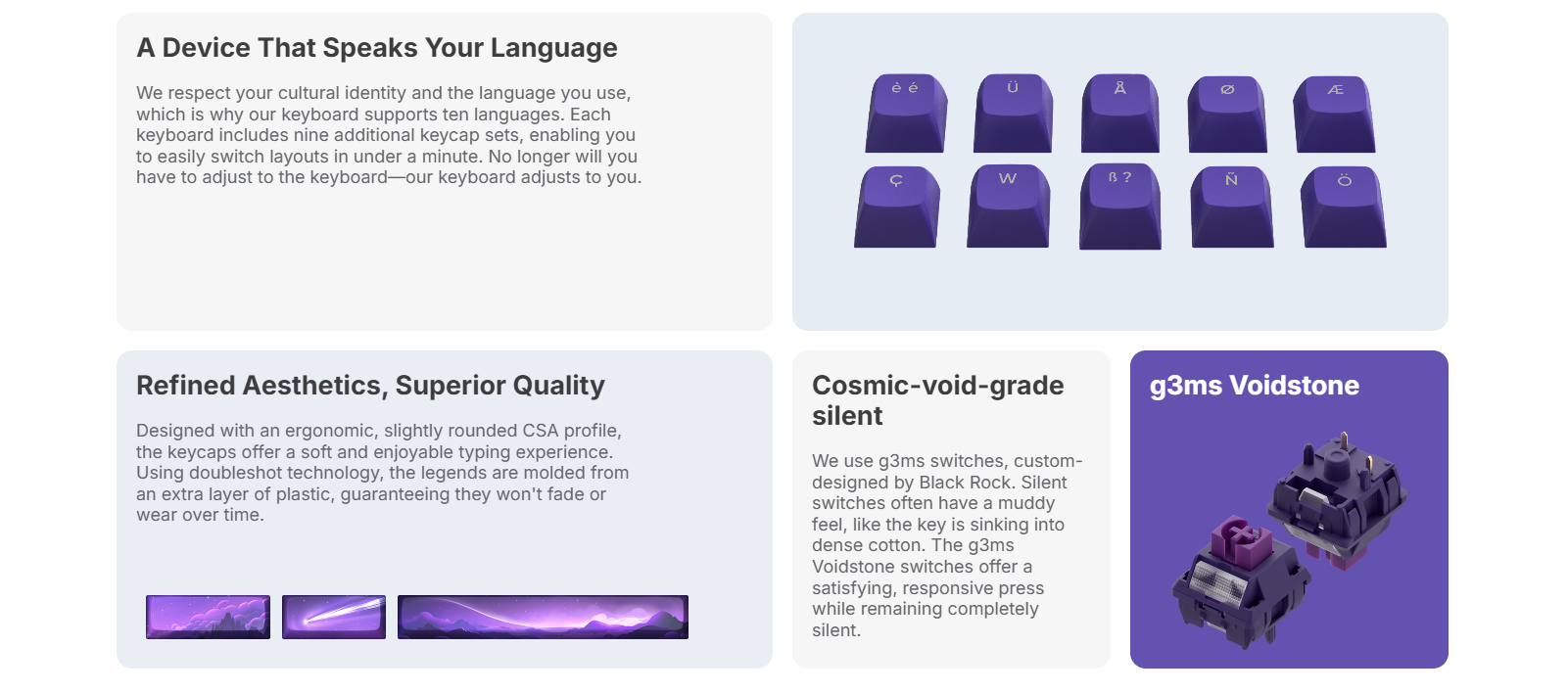Open the mountain clouds keycap artwork
This screenshot has width=1568, height=693.
(x=208, y=617)
